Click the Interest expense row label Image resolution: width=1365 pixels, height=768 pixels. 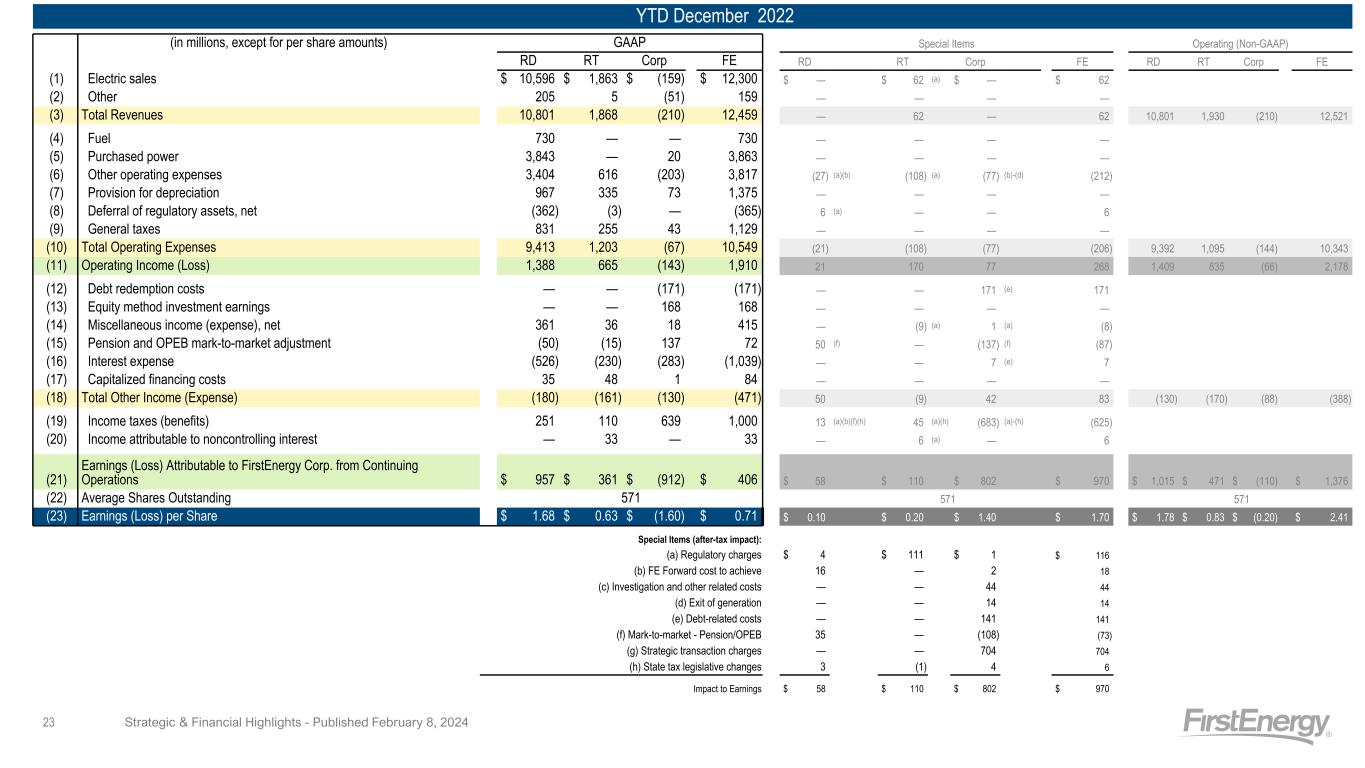point(136,360)
